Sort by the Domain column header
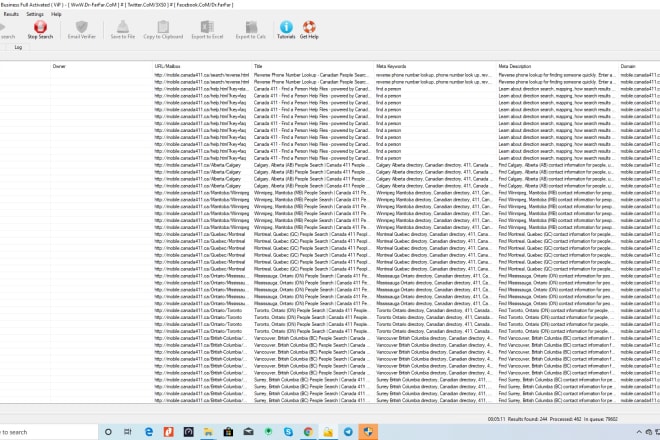The height and width of the screenshot is (440, 660). [639, 66]
